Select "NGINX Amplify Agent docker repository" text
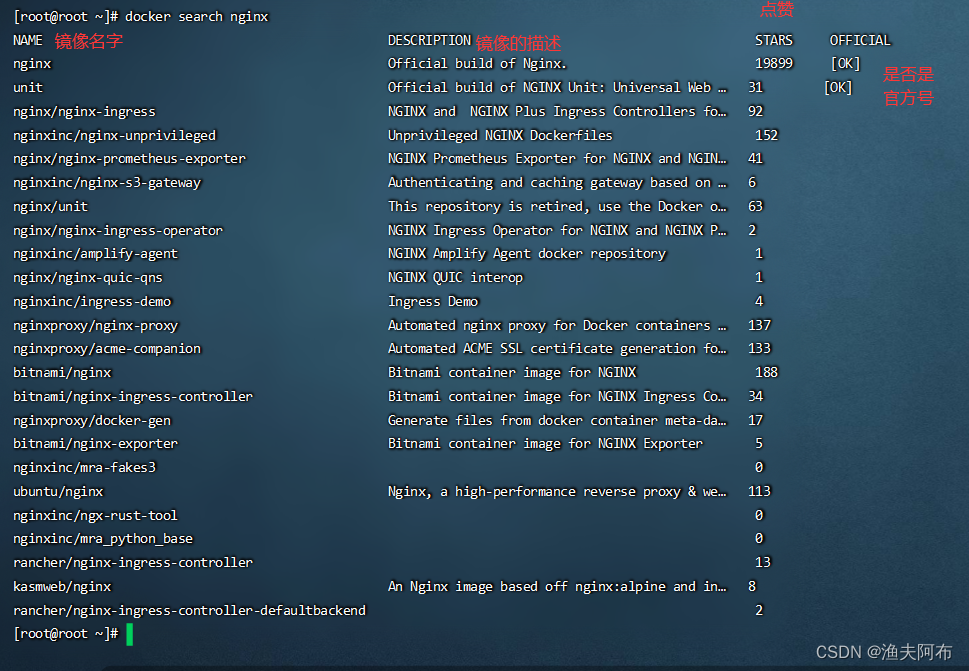This screenshot has width=969, height=671. (527, 254)
